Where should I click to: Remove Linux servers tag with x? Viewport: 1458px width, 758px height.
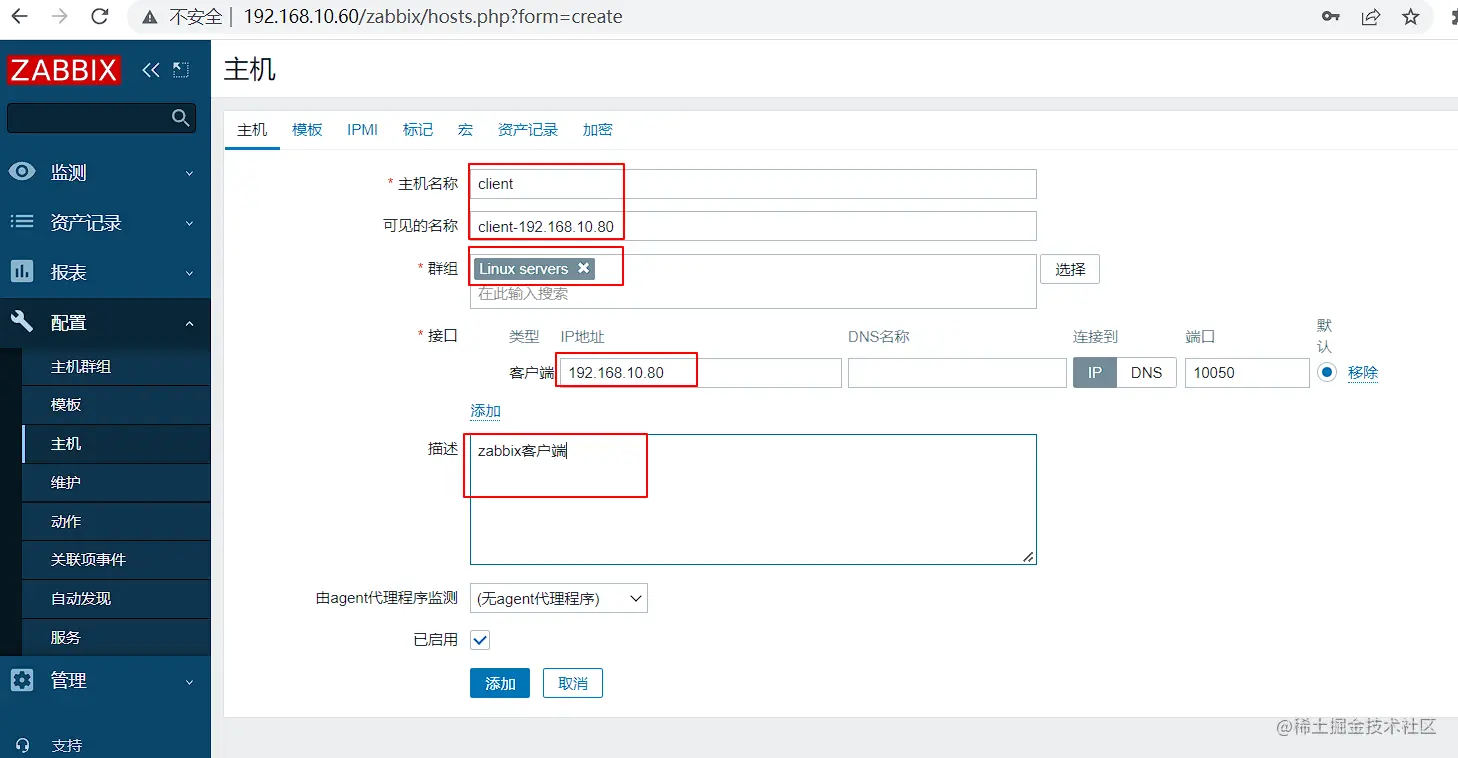coord(583,268)
